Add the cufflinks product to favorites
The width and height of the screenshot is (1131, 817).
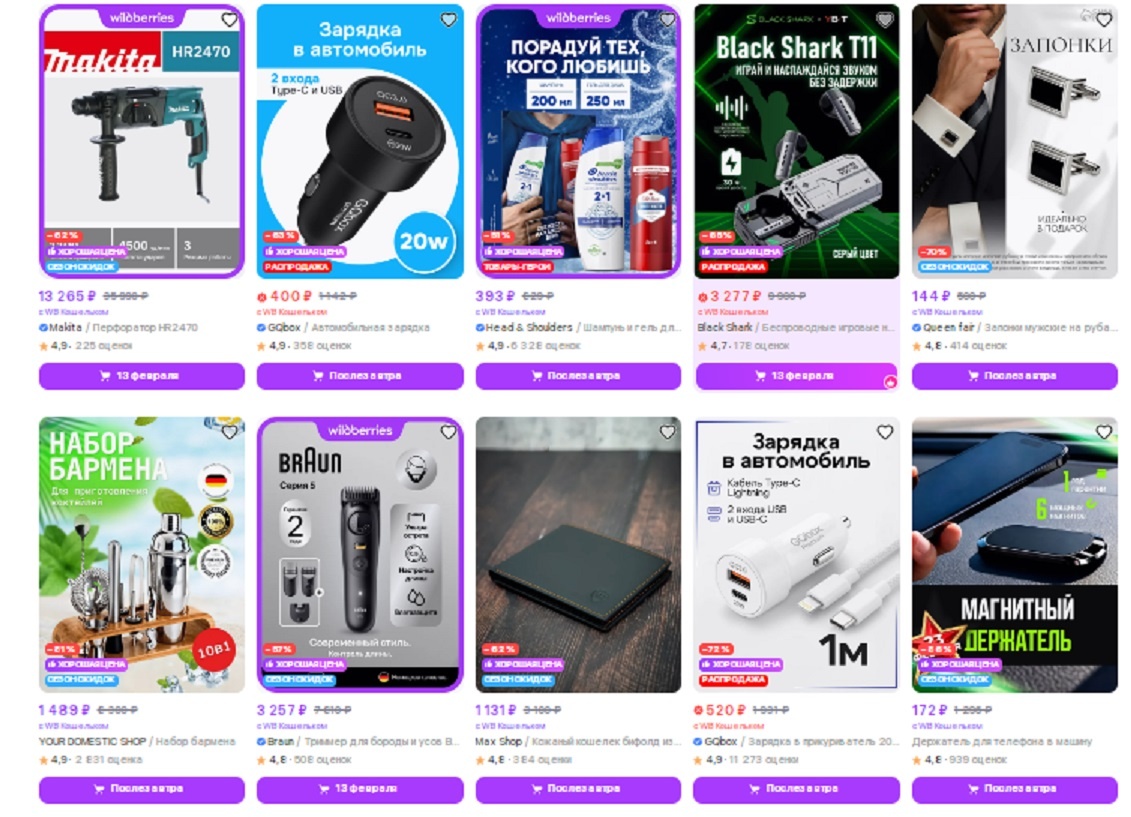tap(1104, 20)
